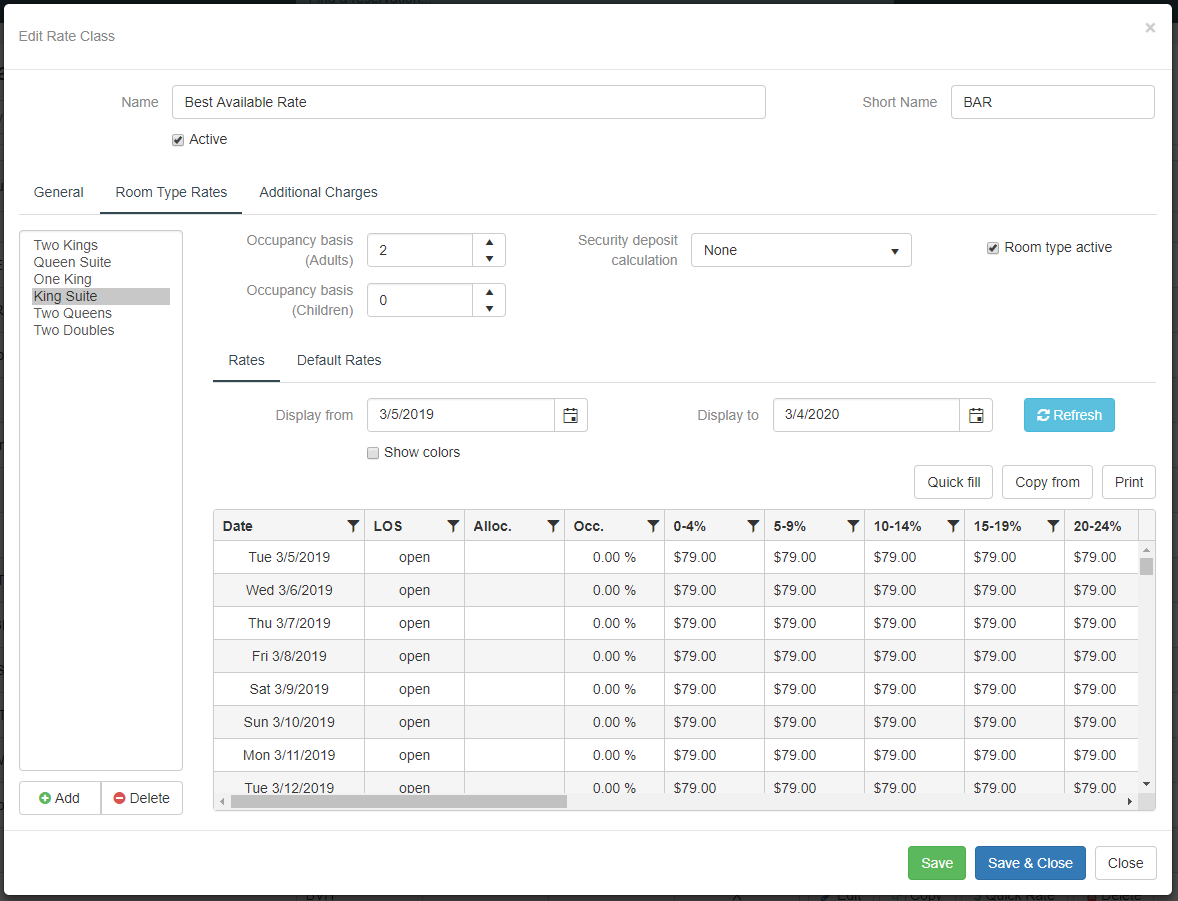The height and width of the screenshot is (901, 1178).
Task: Click the Occ. cell for Fri 3/8/2019
Action: 615,657
